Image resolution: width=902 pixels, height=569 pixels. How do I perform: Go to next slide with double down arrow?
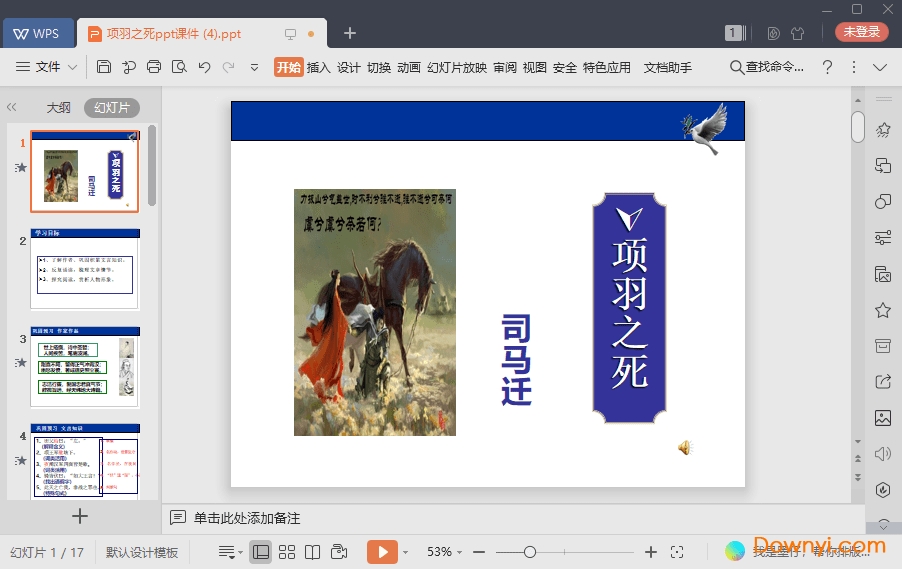[858, 477]
